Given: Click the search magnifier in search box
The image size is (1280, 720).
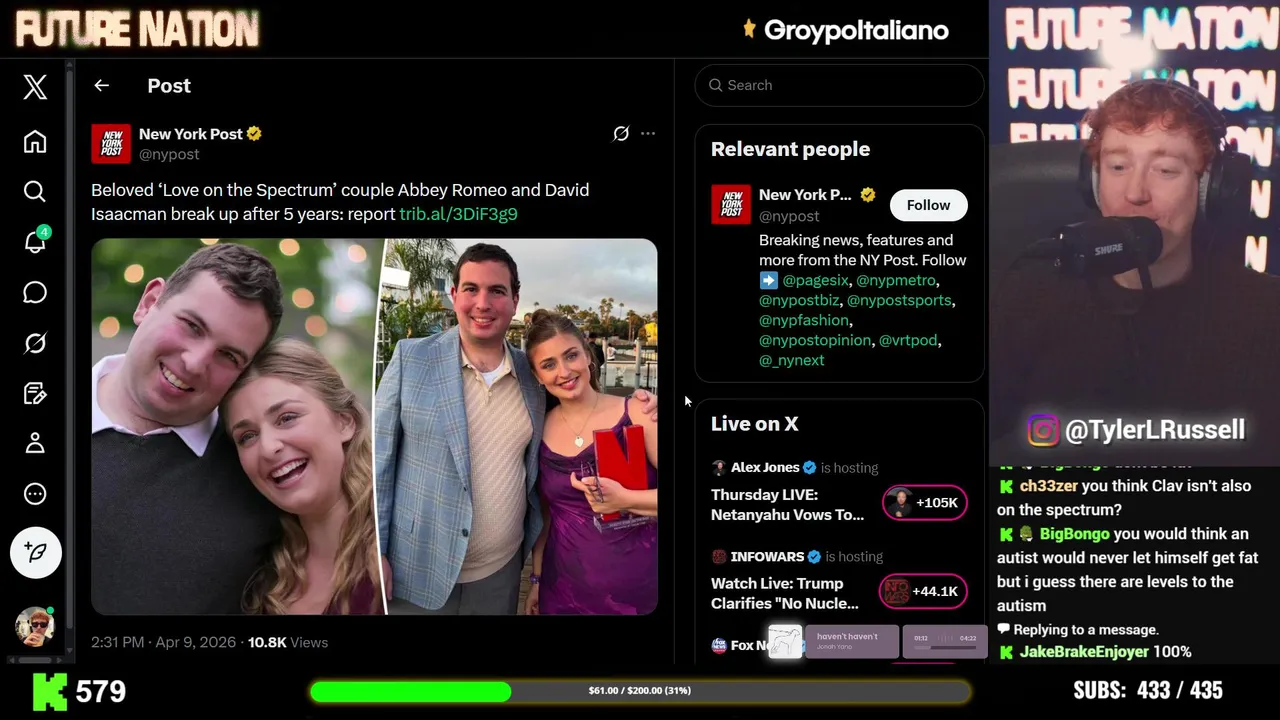Looking at the screenshot, I should 716,85.
